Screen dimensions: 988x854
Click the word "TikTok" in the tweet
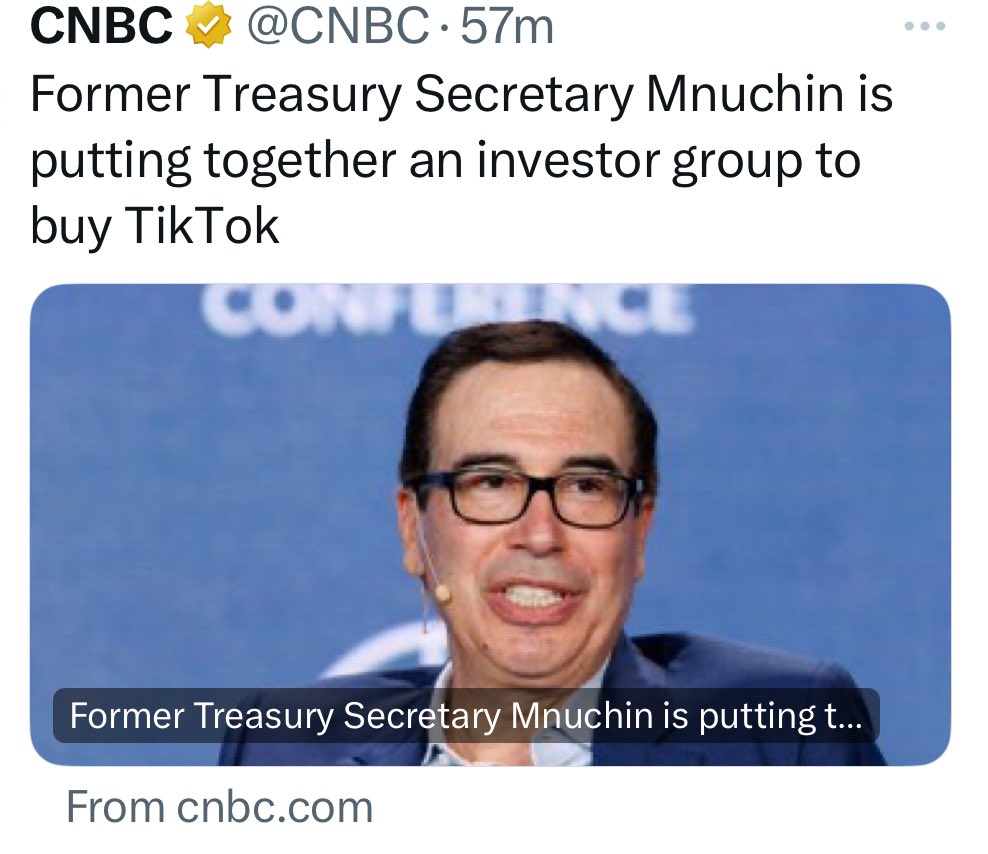(x=201, y=227)
